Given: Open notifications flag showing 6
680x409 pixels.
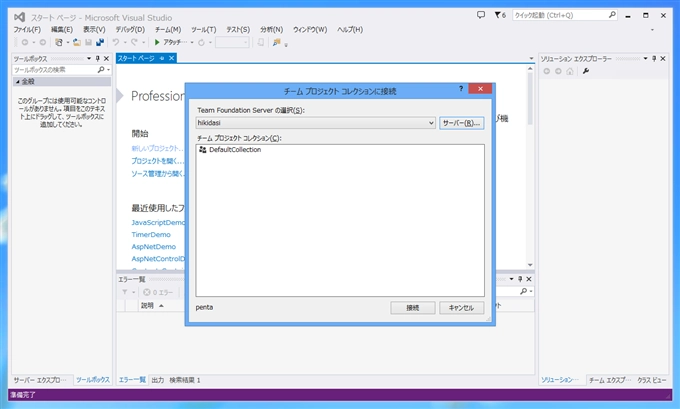Looking at the screenshot, I should coord(500,15).
